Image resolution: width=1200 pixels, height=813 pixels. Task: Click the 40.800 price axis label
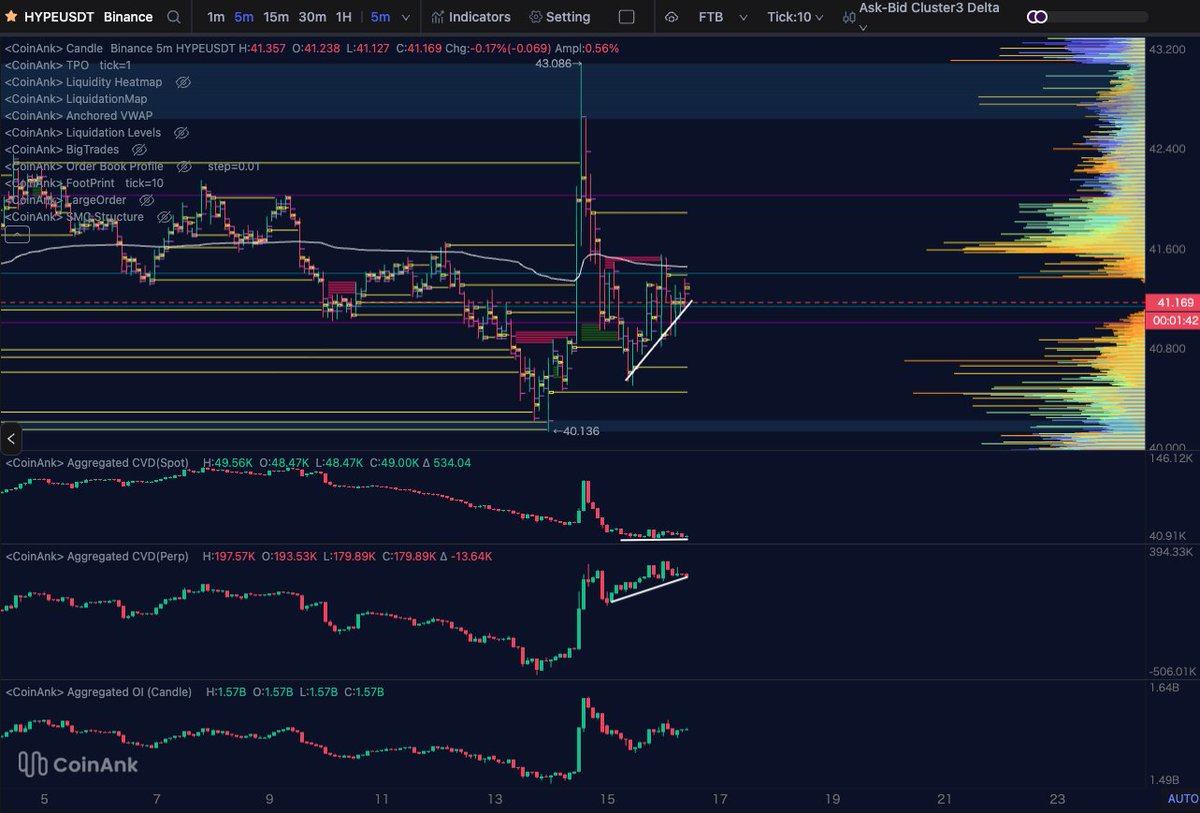pyautogui.click(x=1166, y=348)
